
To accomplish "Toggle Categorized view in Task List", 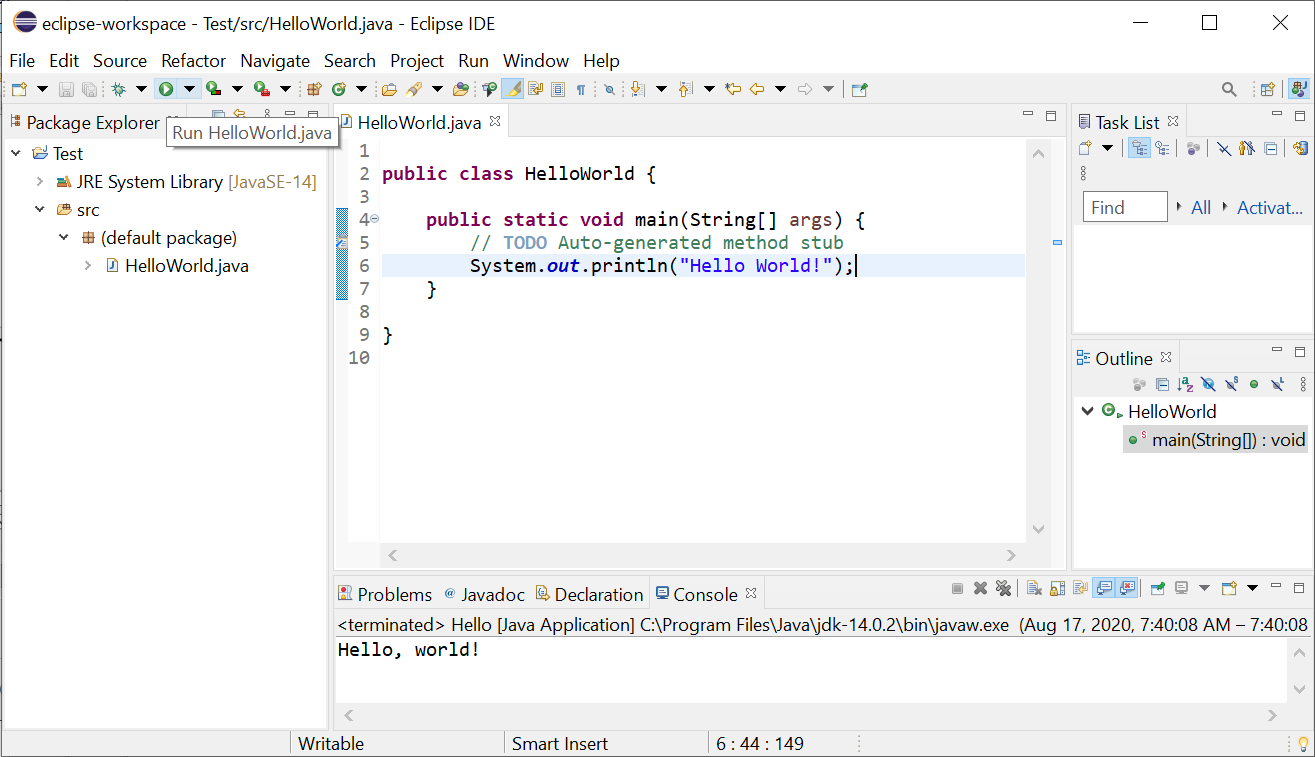I will click(1139, 148).
